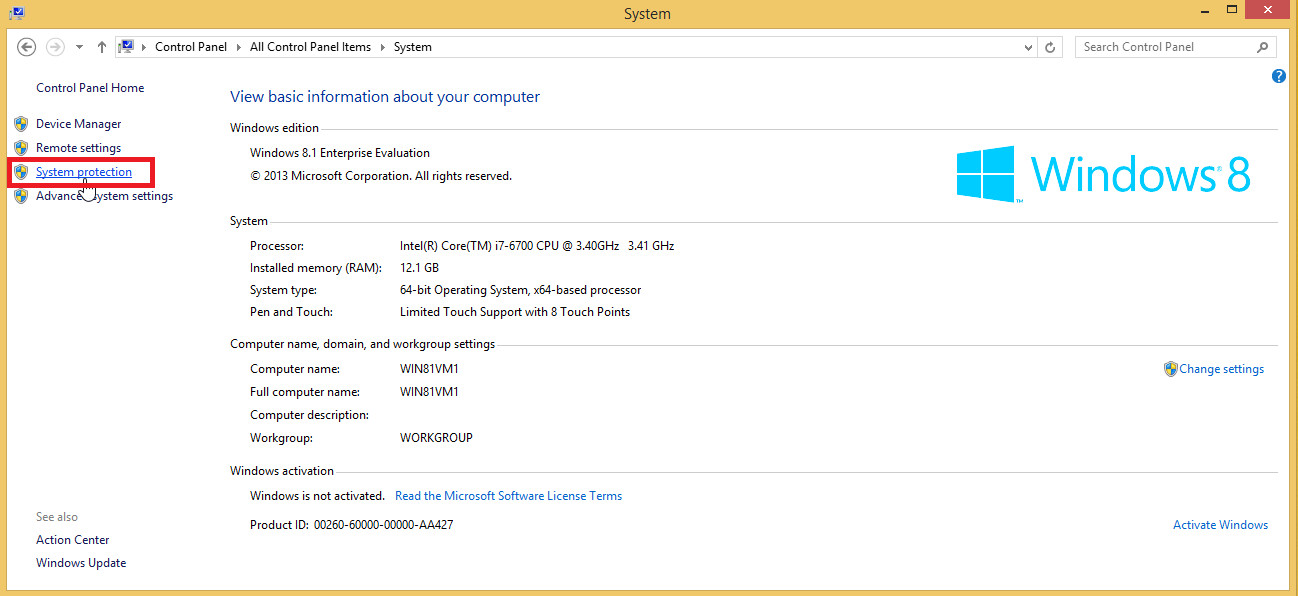Click the shield icon beside Advanced system settings
This screenshot has height=596, width=1298.
tap(21, 196)
